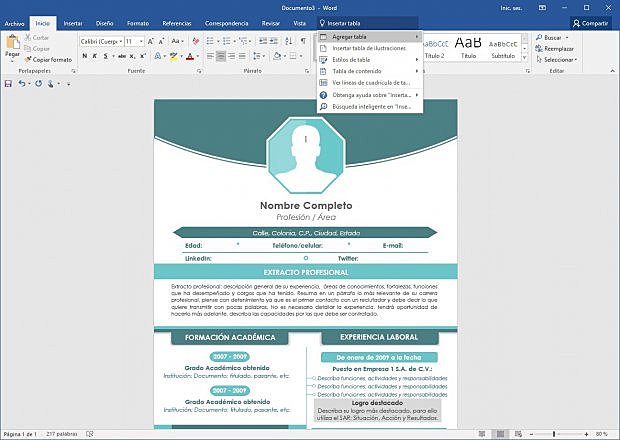Align text to the right
Viewport: 620px width, 440px height.
[232, 56]
